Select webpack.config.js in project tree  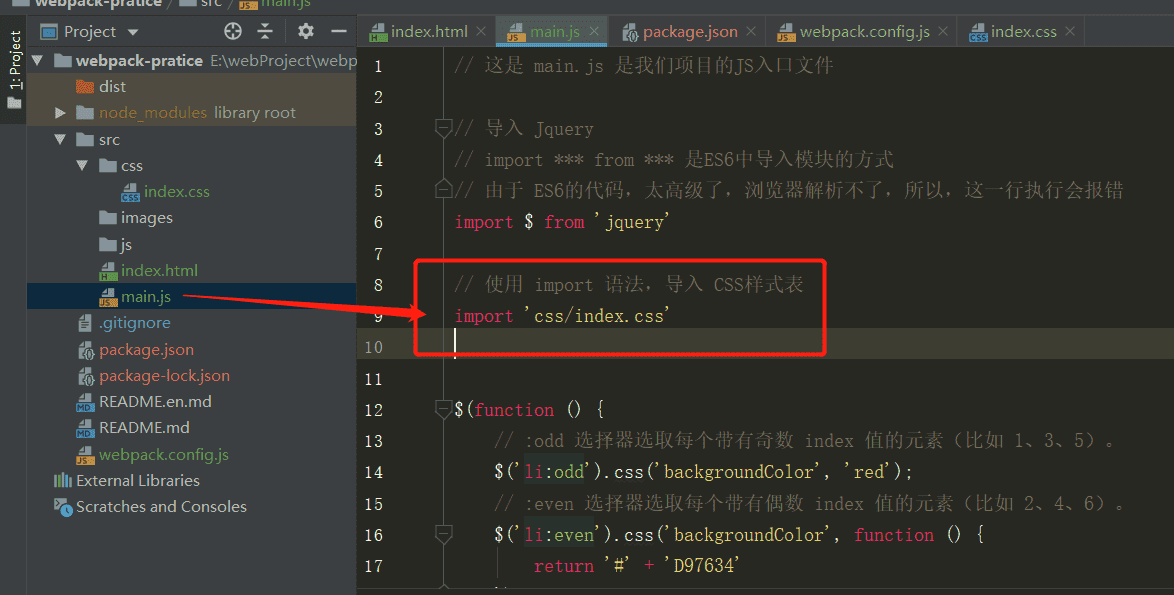(x=153, y=454)
